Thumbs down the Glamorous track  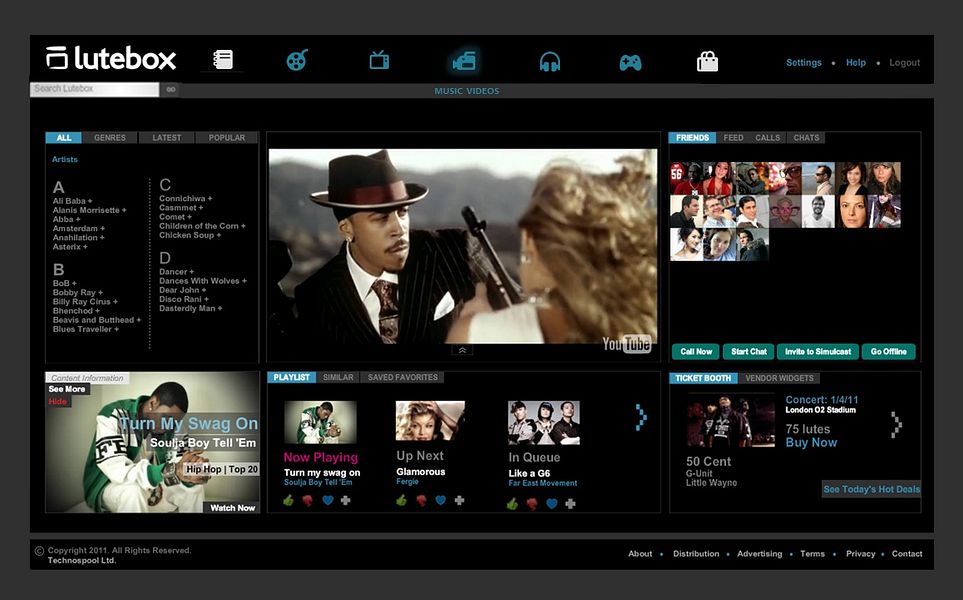(421, 501)
